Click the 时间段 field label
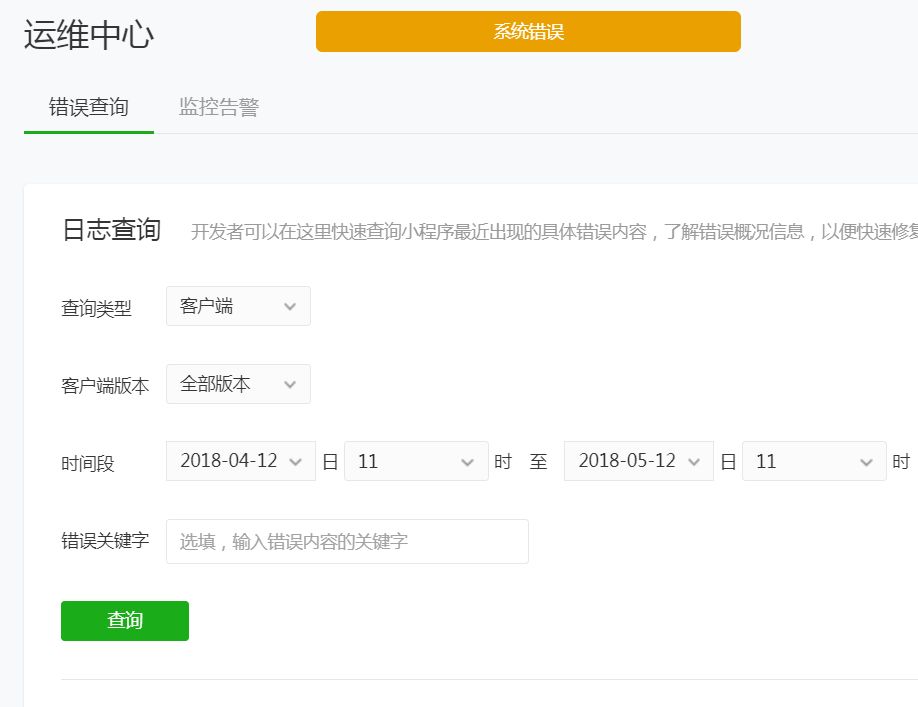The image size is (918, 707). (x=87, y=464)
